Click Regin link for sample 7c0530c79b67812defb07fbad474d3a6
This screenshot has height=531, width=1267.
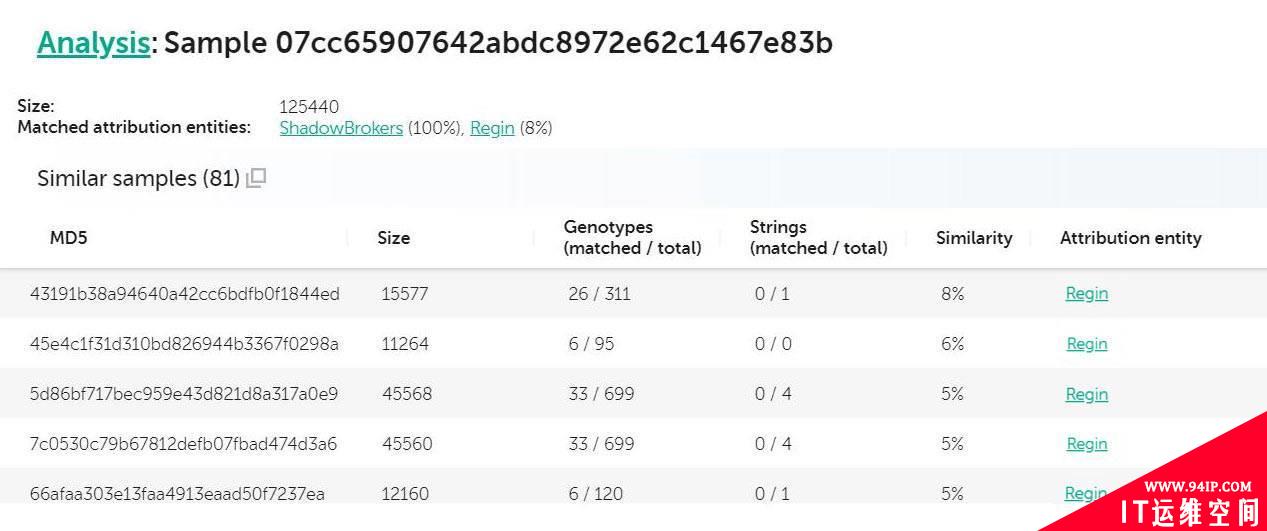click(x=1086, y=444)
